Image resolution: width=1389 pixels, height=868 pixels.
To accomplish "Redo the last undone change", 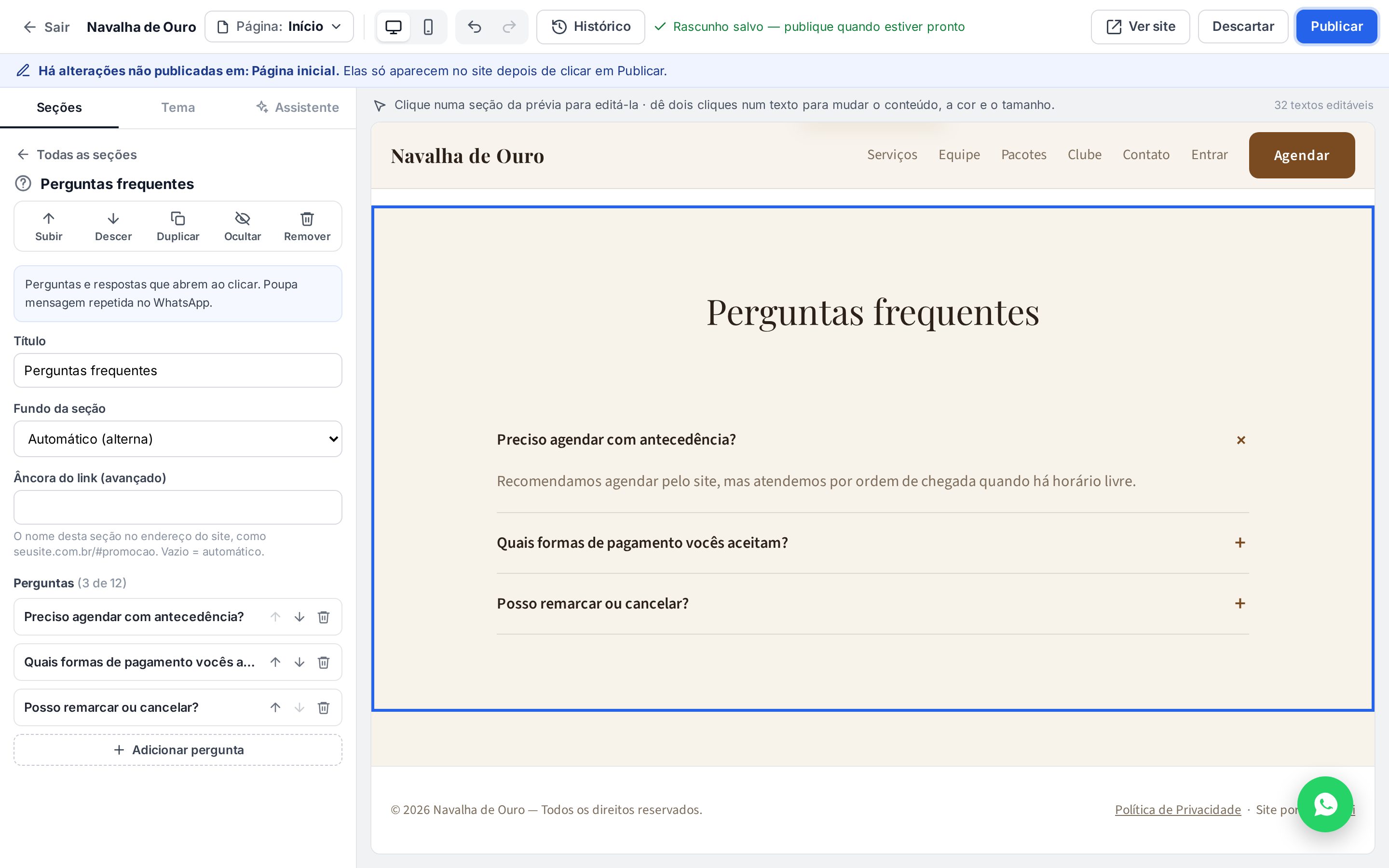I will coord(509,27).
